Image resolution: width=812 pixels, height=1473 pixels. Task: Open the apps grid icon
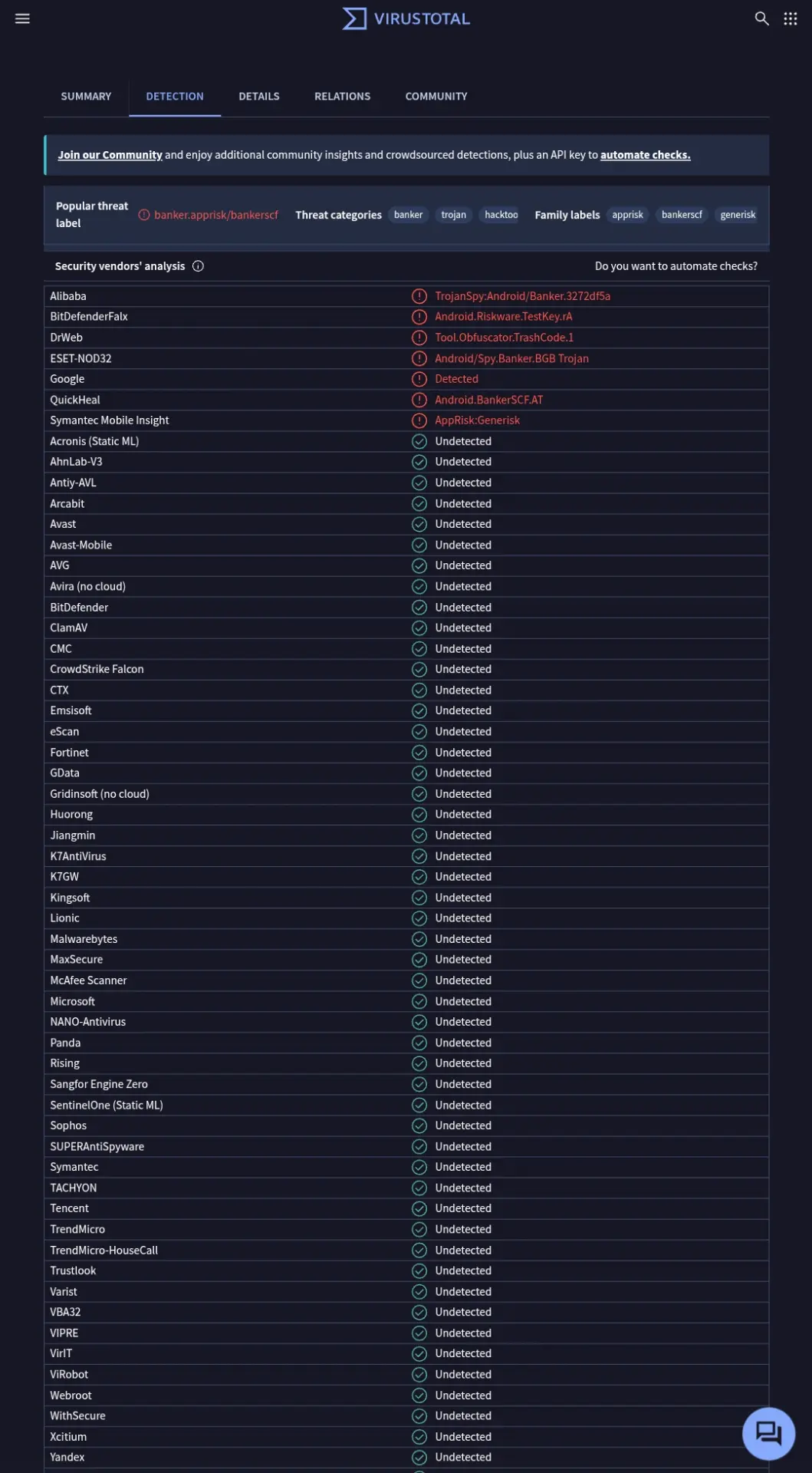pyautogui.click(x=791, y=18)
